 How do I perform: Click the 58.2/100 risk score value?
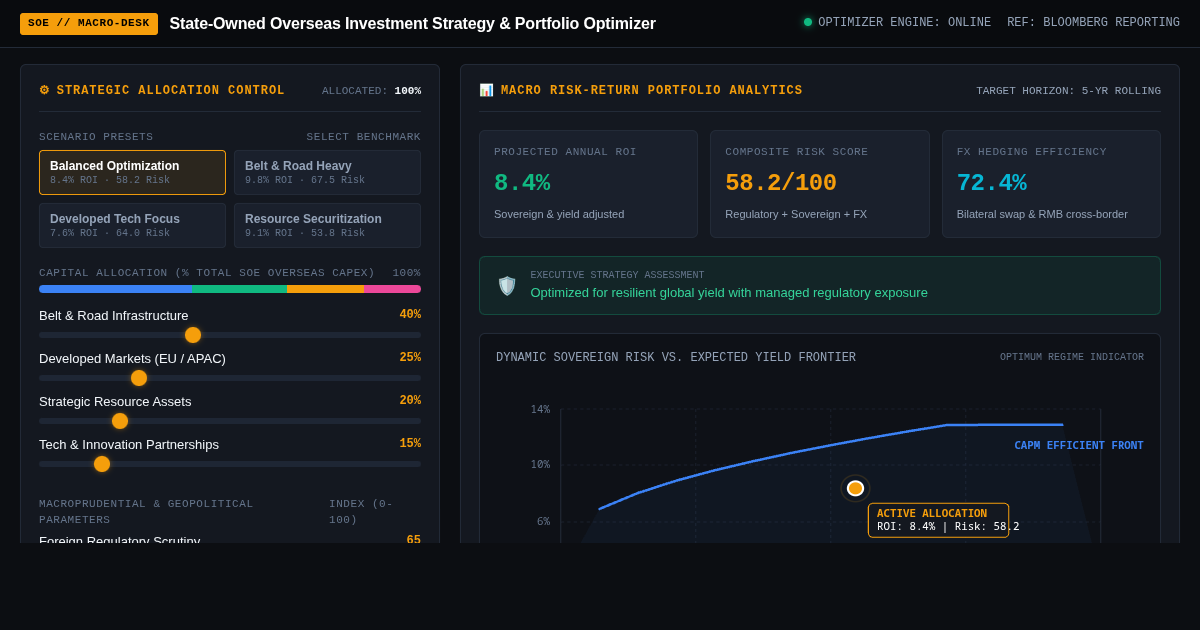coord(781,183)
